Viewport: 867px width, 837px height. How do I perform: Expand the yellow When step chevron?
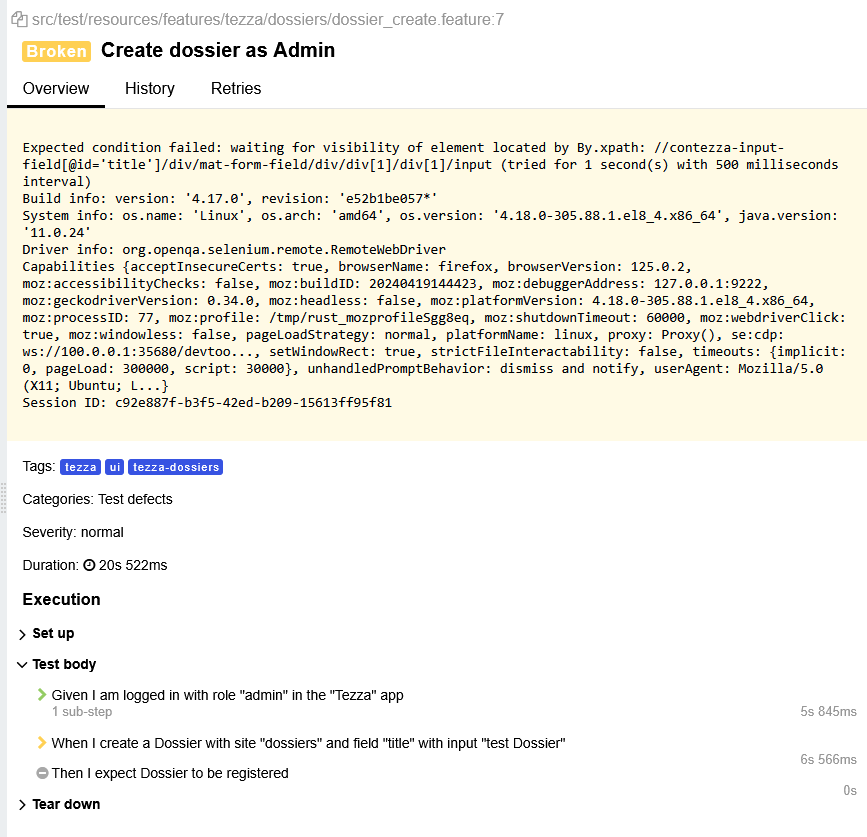[41, 742]
